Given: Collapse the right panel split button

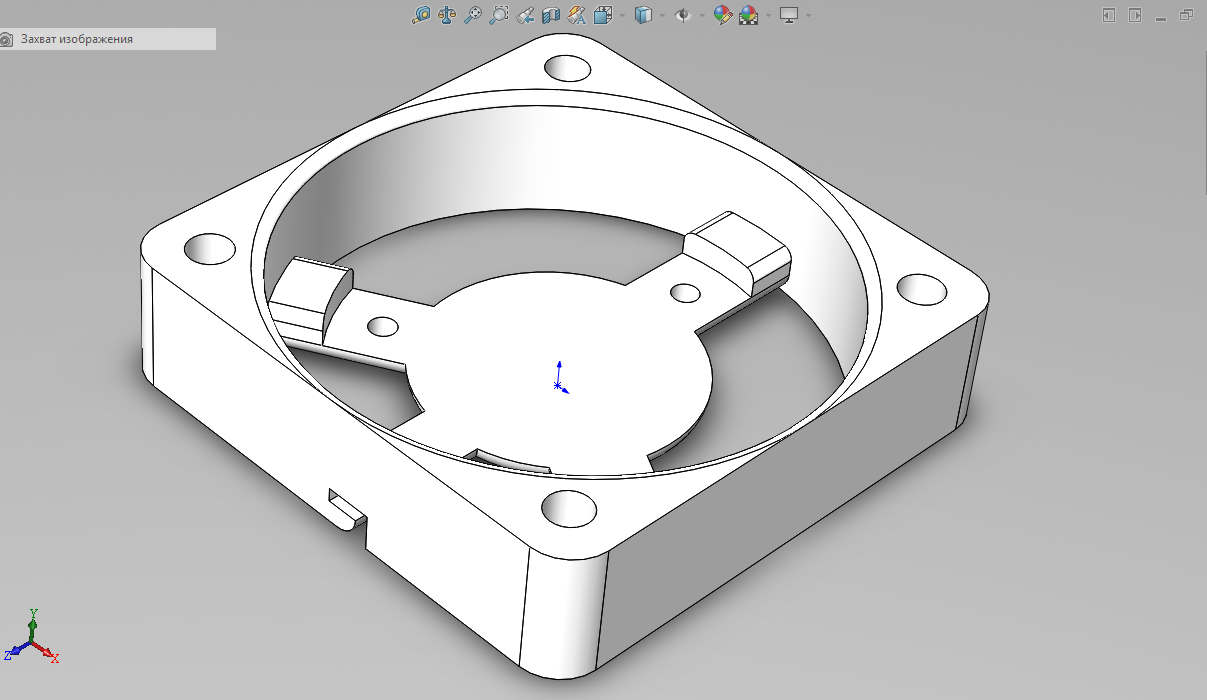Looking at the screenshot, I should tap(1135, 15).
